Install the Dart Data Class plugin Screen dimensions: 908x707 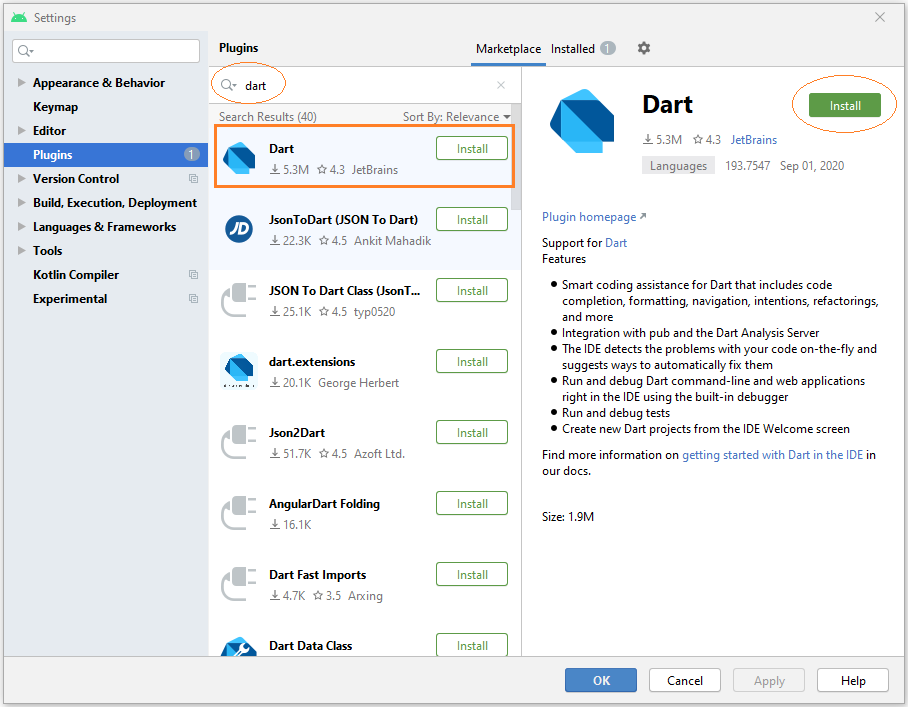472,645
